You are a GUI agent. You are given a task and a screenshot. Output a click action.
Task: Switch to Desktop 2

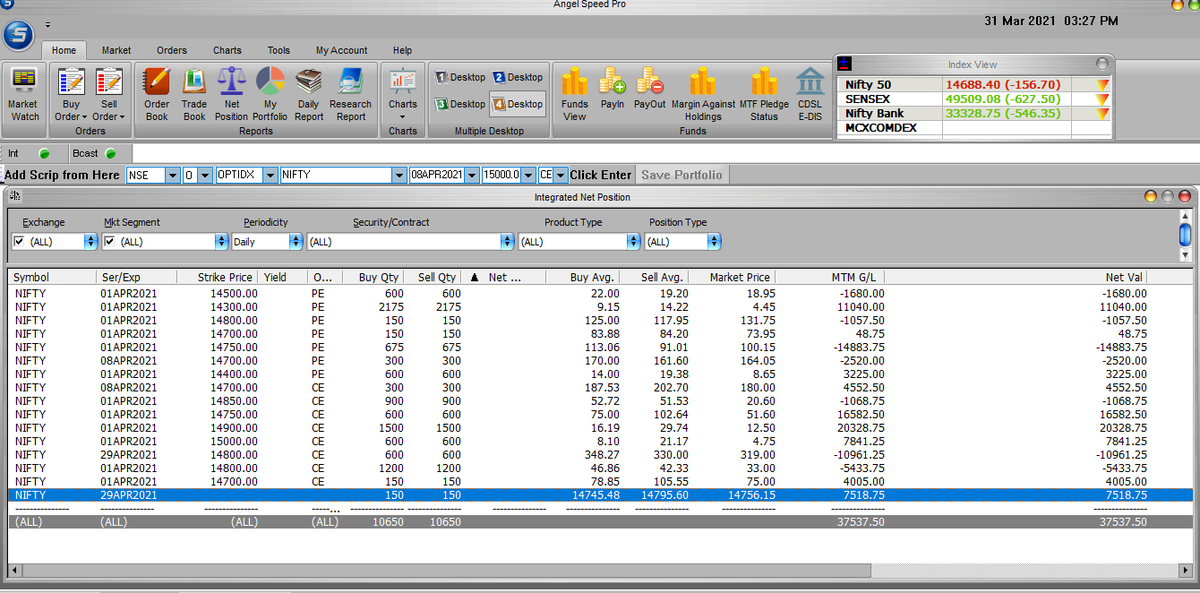519,77
